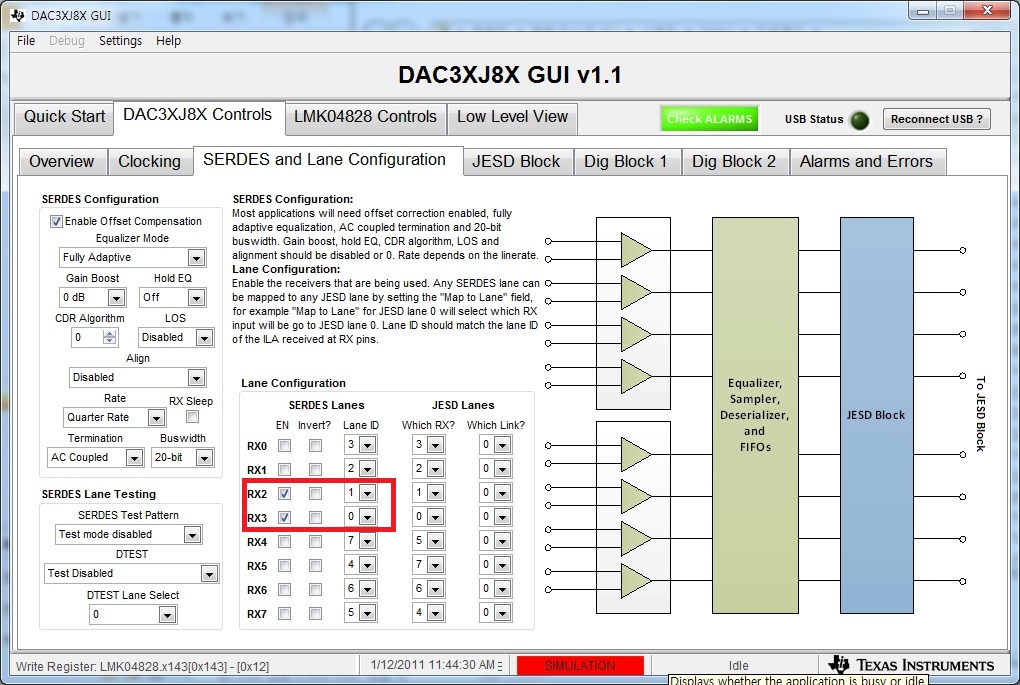The height and width of the screenshot is (685, 1020).
Task: Click the DAC3XJ8X GUI title bar app icon
Action: click(17, 15)
